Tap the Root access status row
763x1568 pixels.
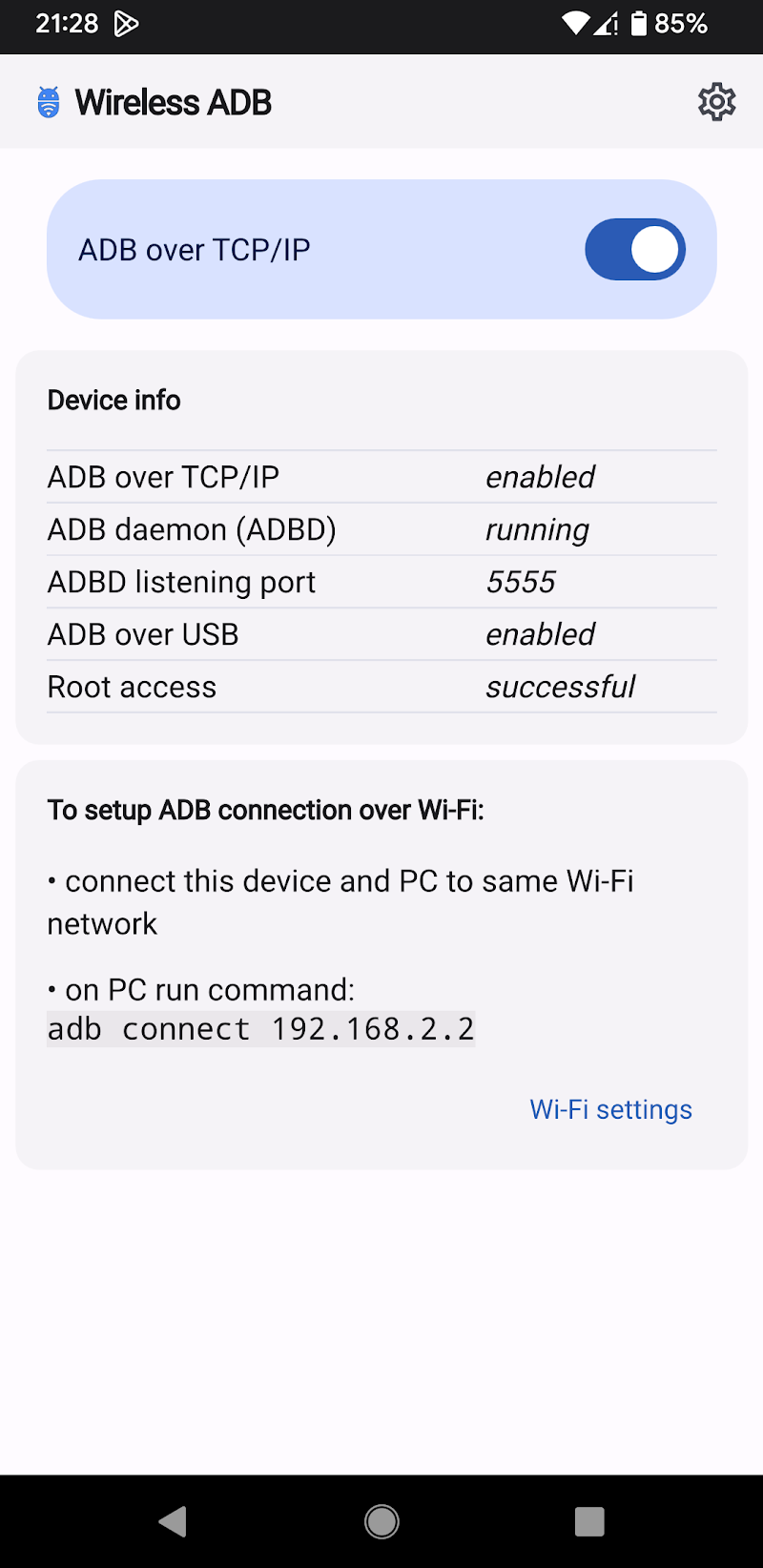click(x=381, y=687)
